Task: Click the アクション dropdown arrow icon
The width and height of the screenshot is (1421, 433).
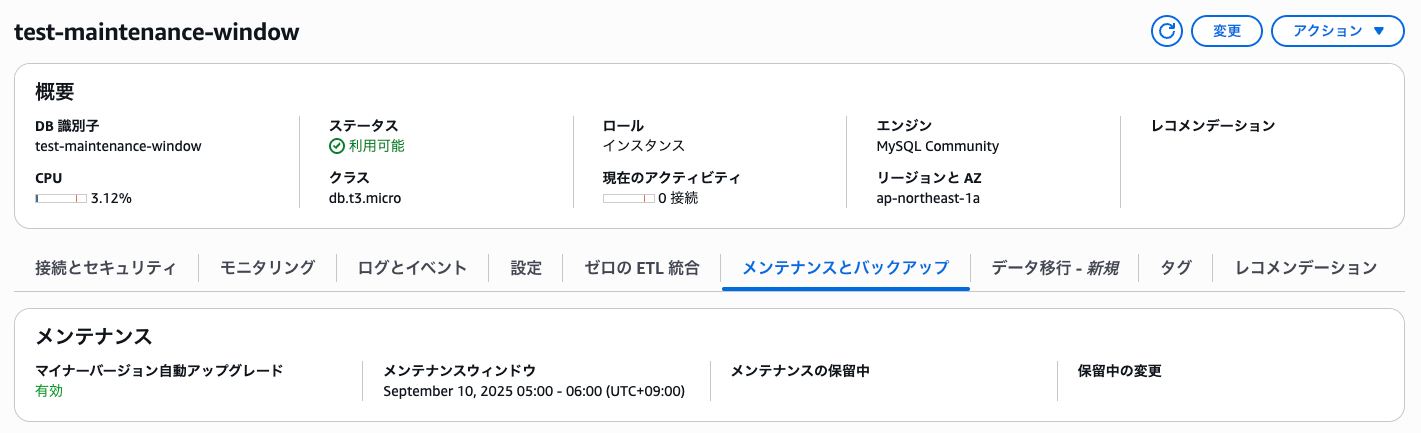Action: [1380, 31]
